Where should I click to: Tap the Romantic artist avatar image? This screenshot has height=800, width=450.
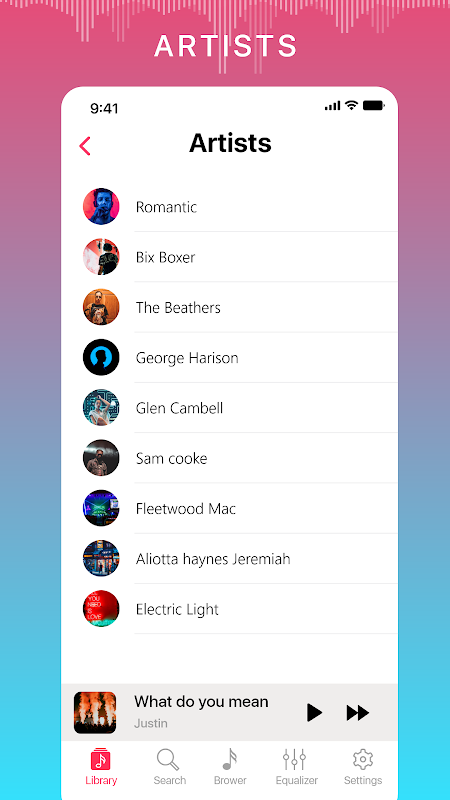tap(101, 207)
